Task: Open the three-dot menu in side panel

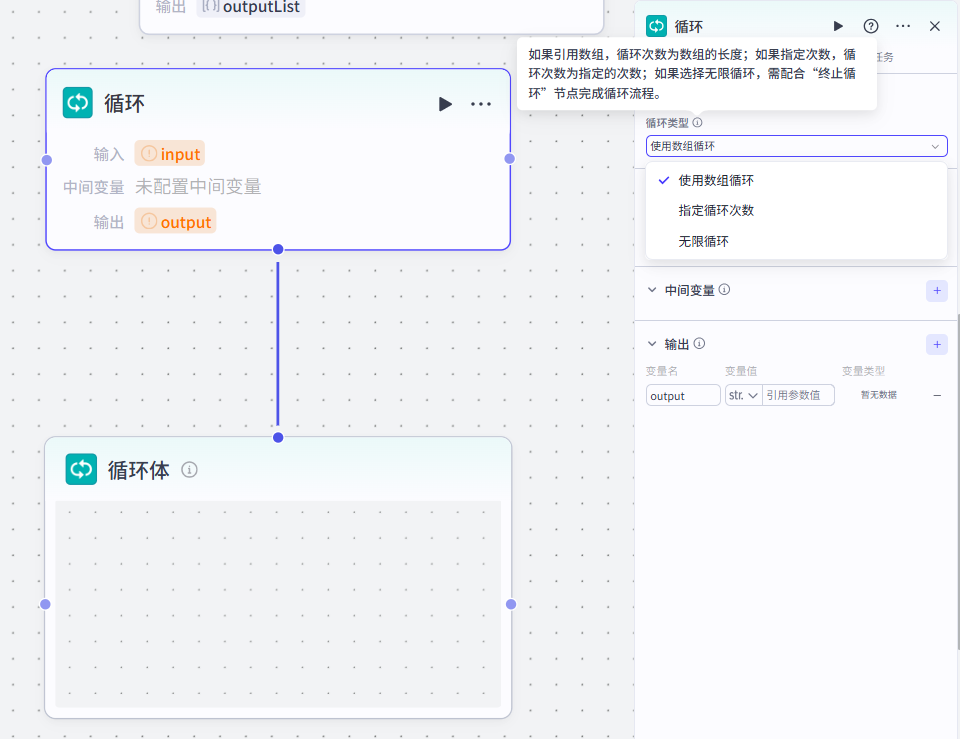Action: 903,26
